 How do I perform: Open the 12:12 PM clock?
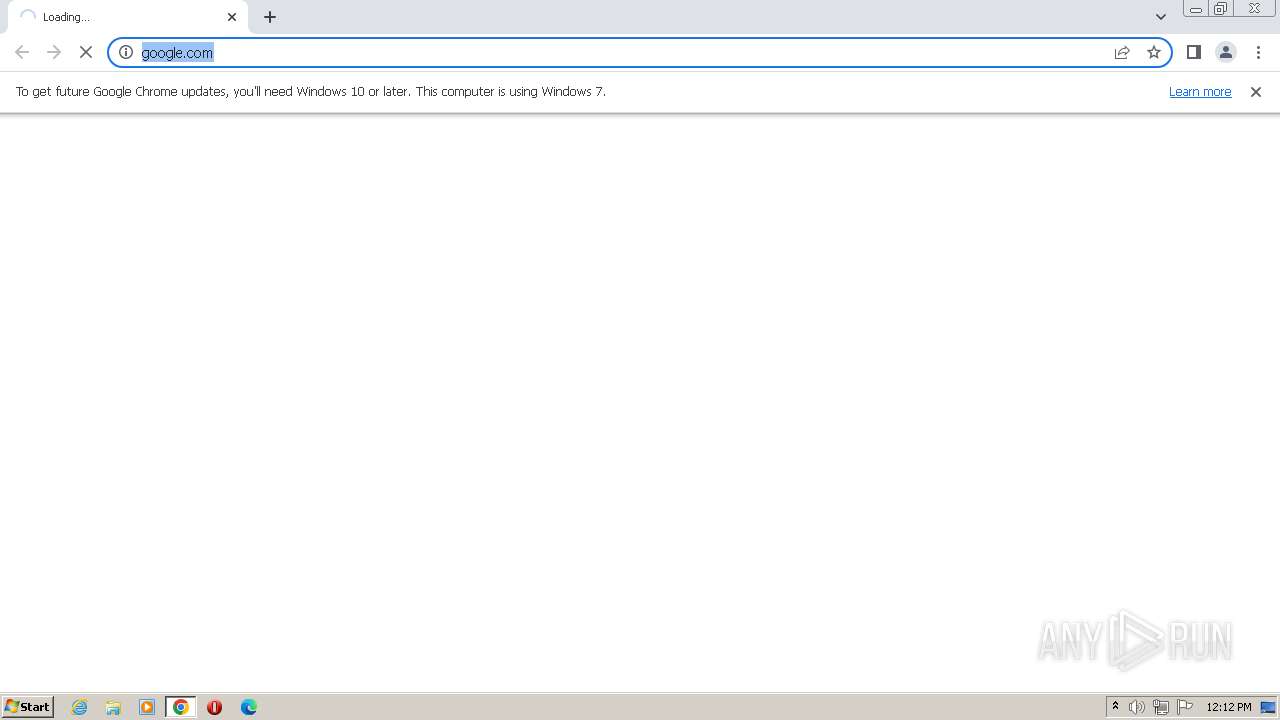(x=1229, y=707)
